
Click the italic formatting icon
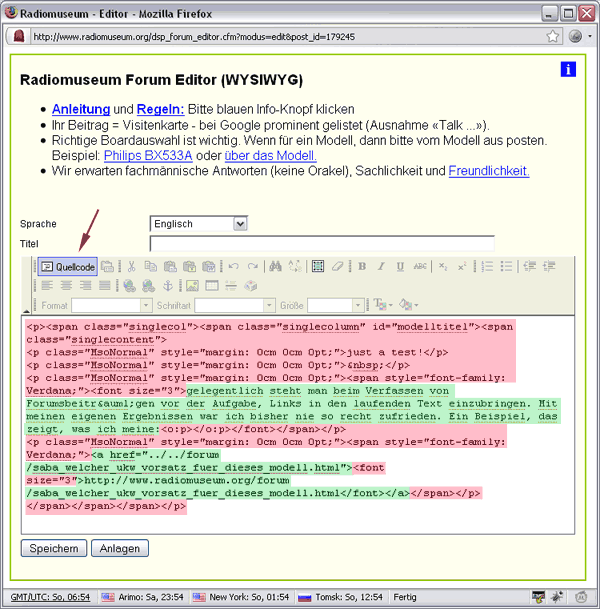pyautogui.click(x=380, y=267)
